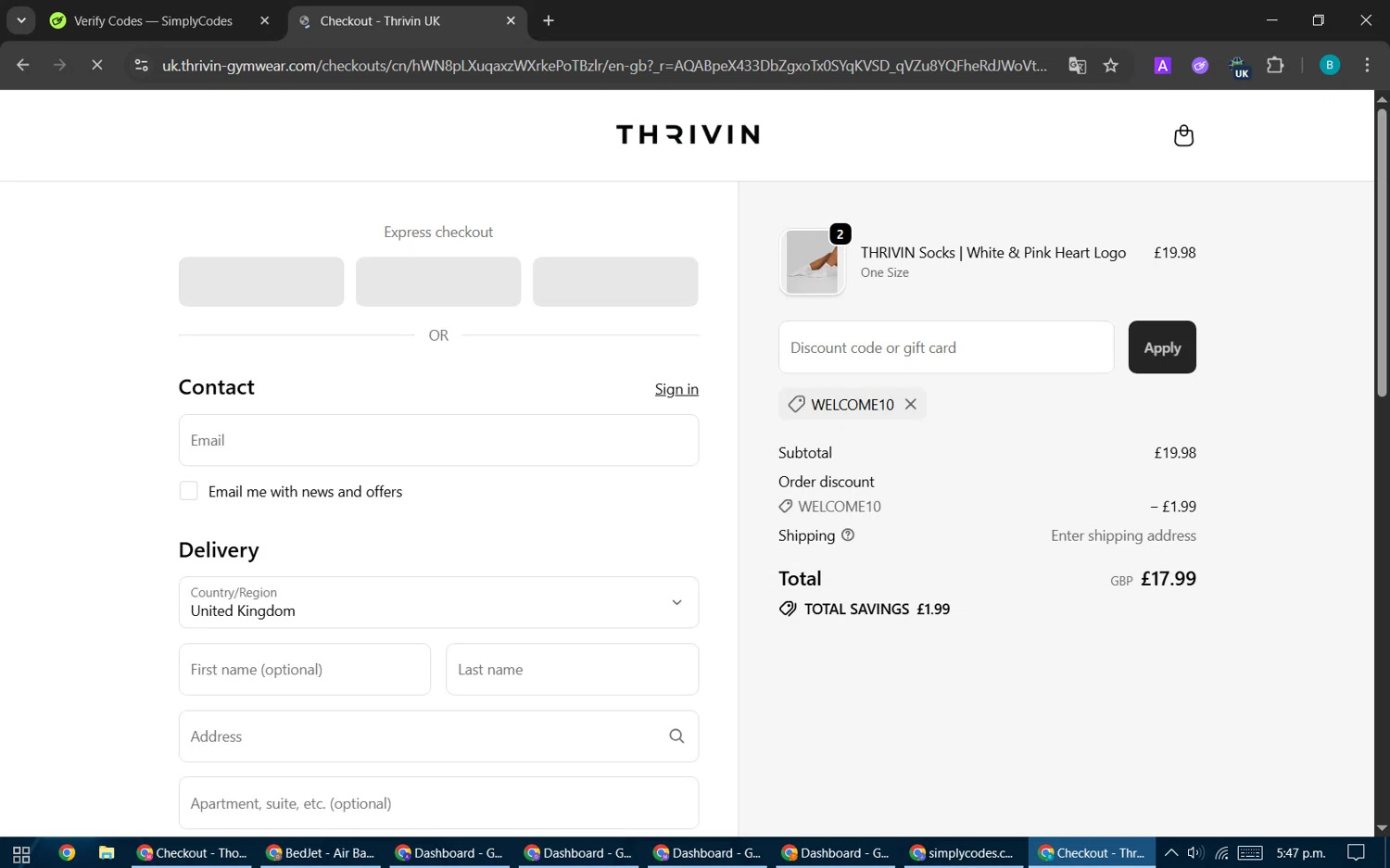Tick Email me with news and offers
Viewport: 1390px width, 868px height.
(x=188, y=491)
